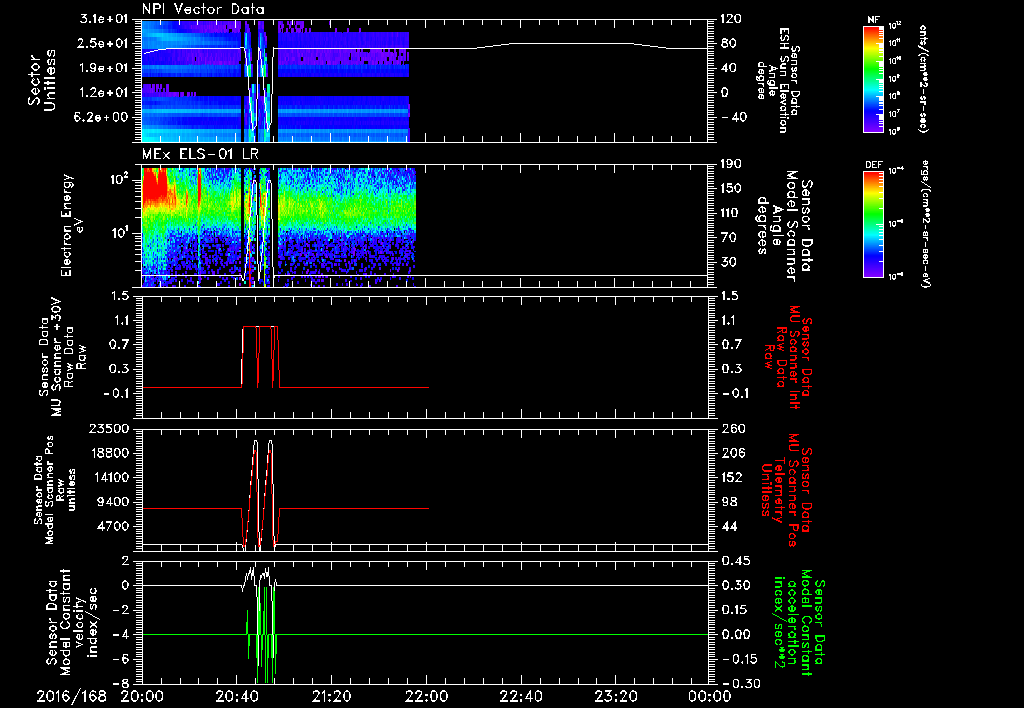This screenshot has height=708, width=1024.
Task: Click the -0.15 acceleration tick label
Action: tap(738, 659)
